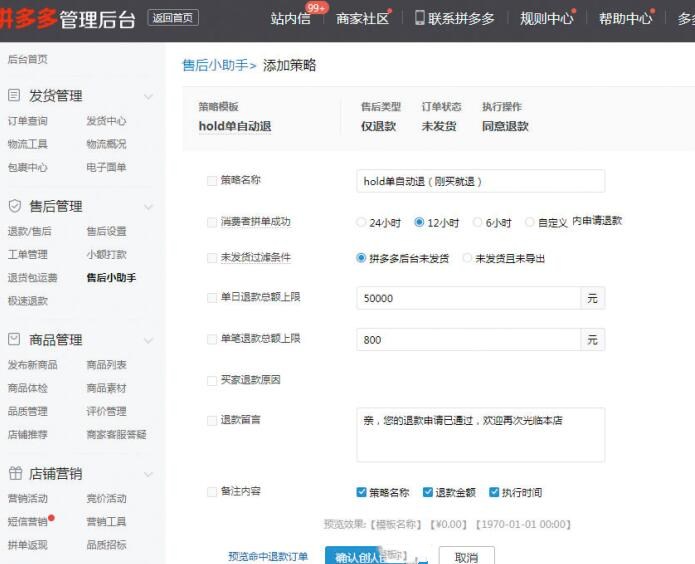Toggle the 执行时间 remark checkbox
The width and height of the screenshot is (695, 564).
(494, 492)
